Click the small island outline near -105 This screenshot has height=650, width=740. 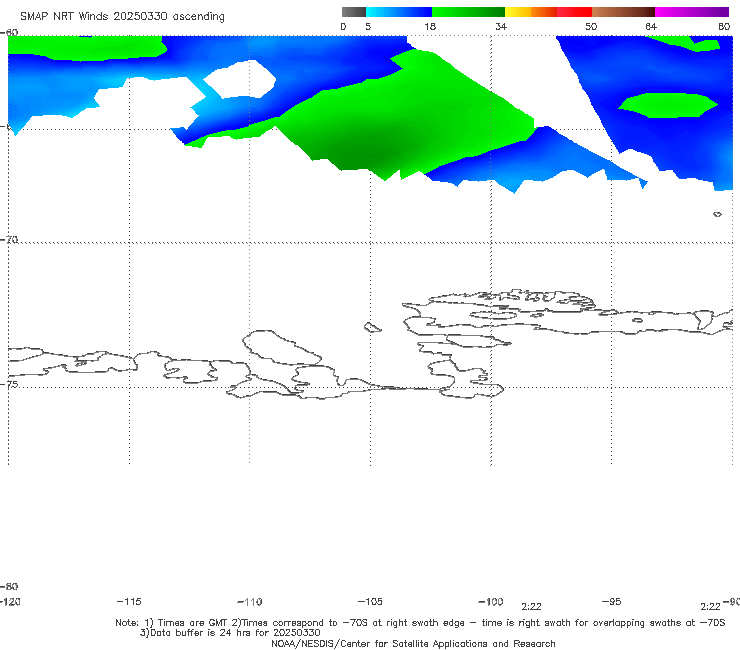point(372,327)
